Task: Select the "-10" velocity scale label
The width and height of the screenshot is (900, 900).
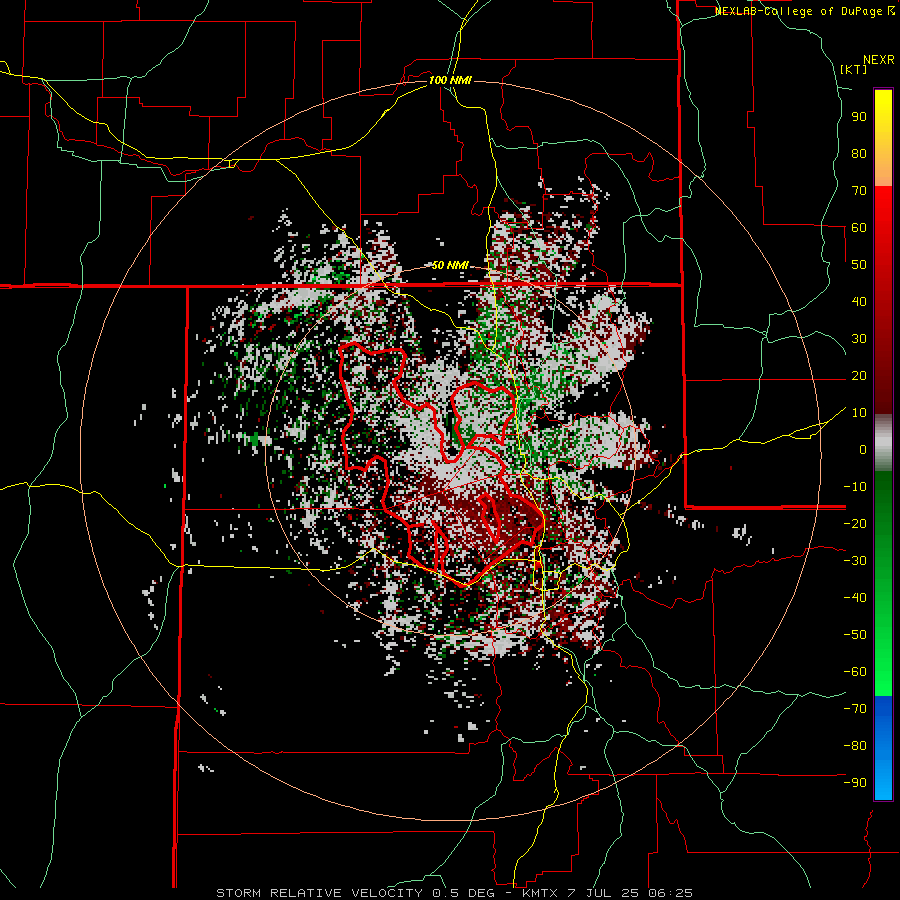Action: (855, 487)
